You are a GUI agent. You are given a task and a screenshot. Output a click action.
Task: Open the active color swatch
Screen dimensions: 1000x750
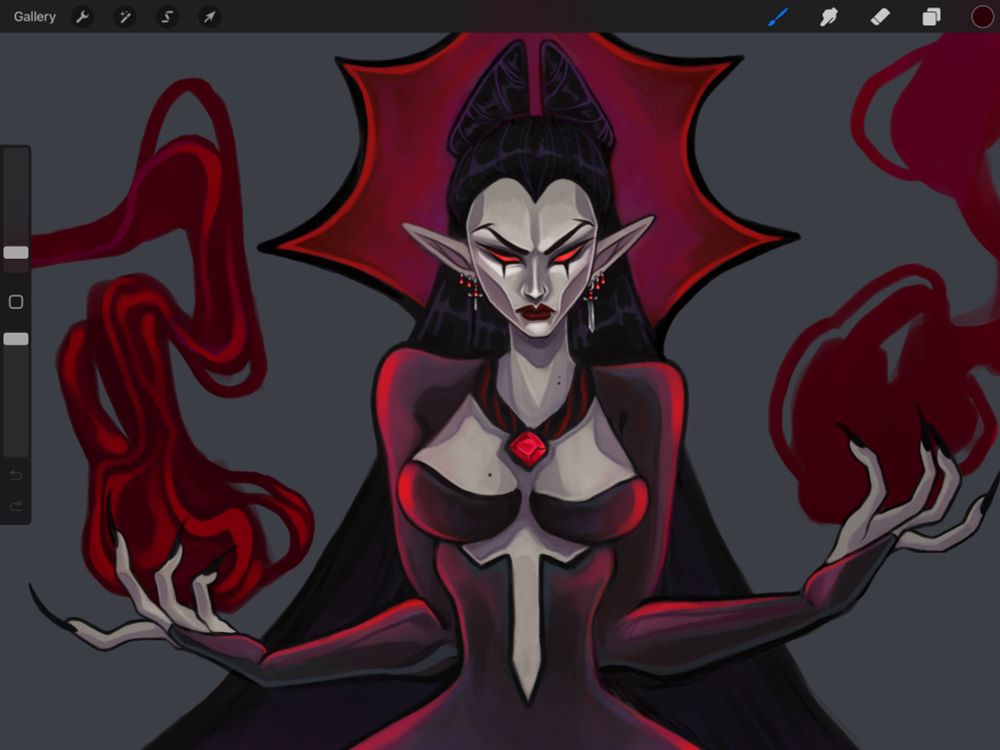[x=982, y=17]
